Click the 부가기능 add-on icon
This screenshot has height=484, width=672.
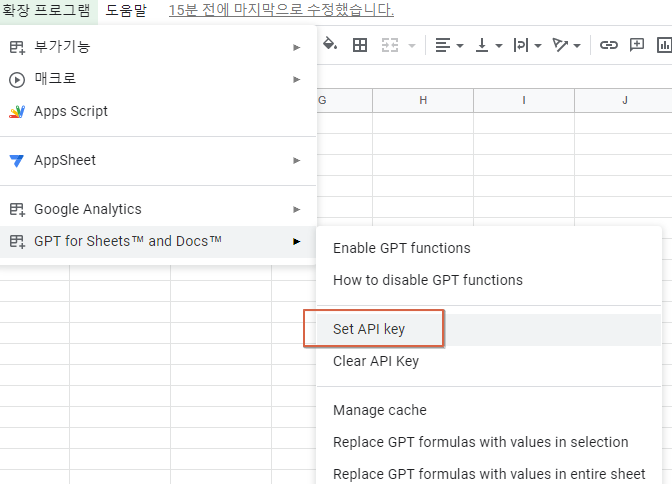(17, 47)
